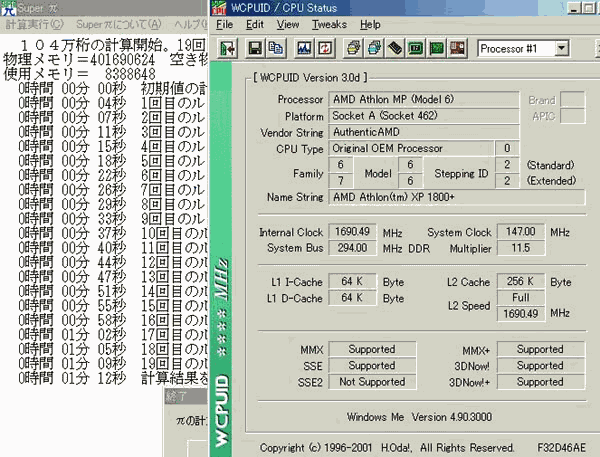Click the Save floppy disk toolbar icon
Screen dimensions: 600x457
pyautogui.click(x=255, y=48)
